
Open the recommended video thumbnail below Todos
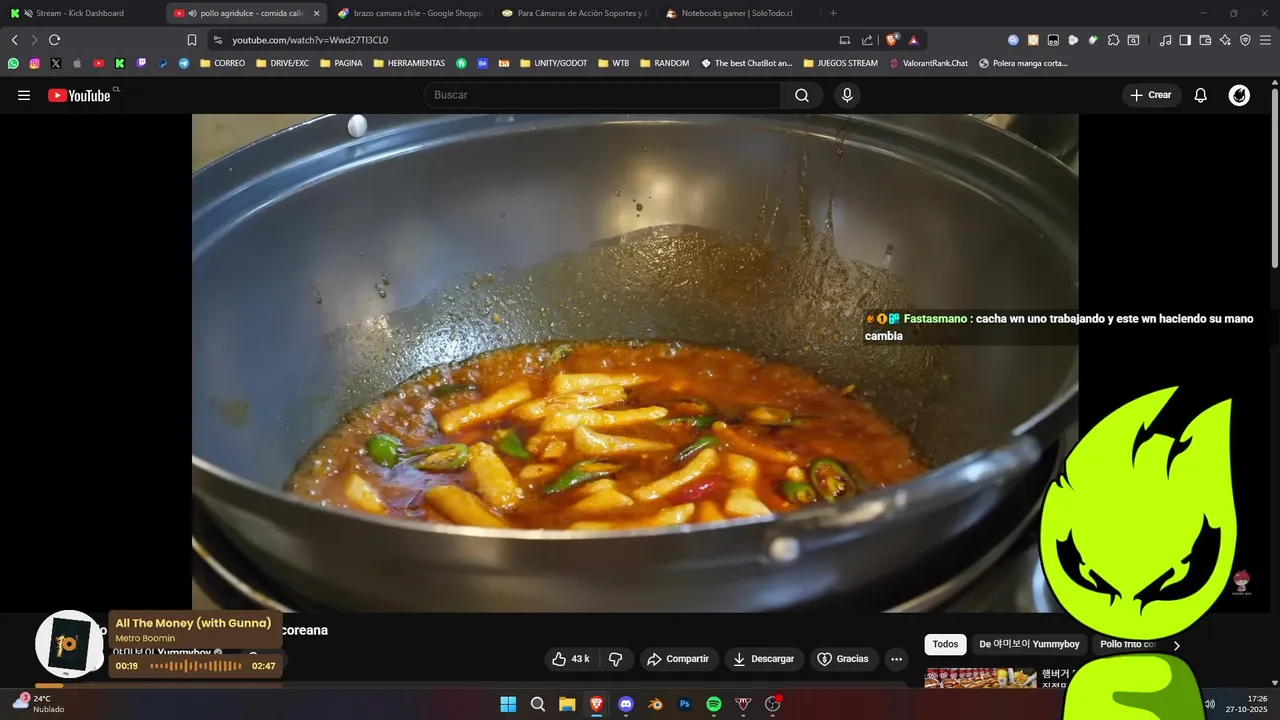(x=980, y=678)
